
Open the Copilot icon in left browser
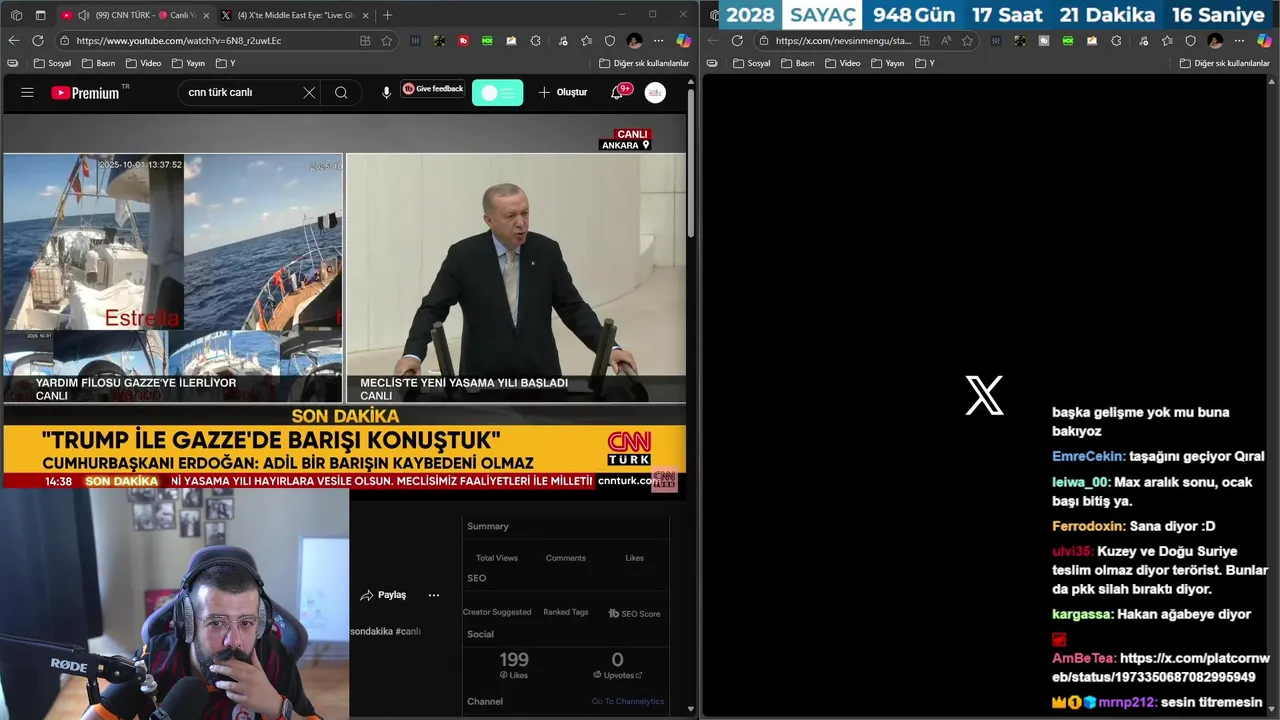[684, 41]
